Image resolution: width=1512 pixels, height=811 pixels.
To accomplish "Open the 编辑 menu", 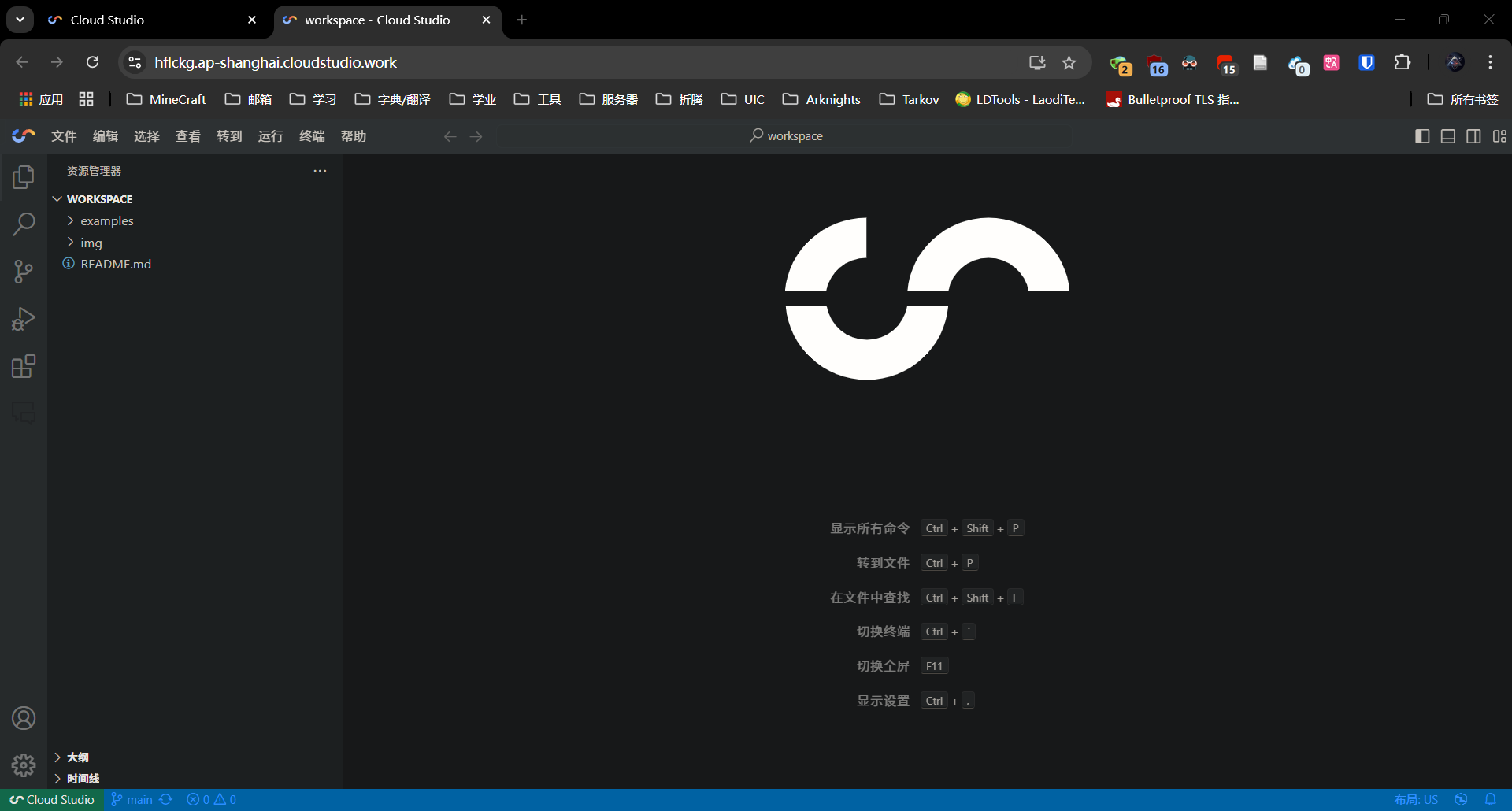I will coord(106,136).
